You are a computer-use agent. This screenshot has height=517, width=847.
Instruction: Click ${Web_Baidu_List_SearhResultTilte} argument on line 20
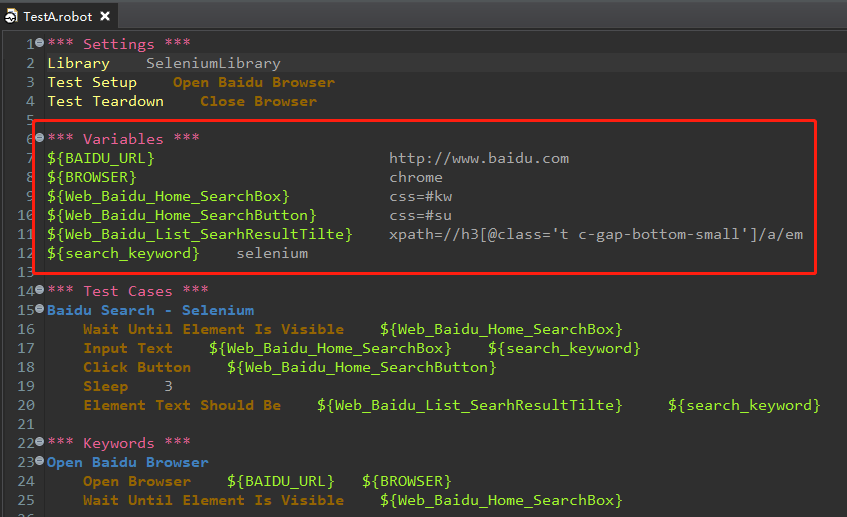point(470,405)
